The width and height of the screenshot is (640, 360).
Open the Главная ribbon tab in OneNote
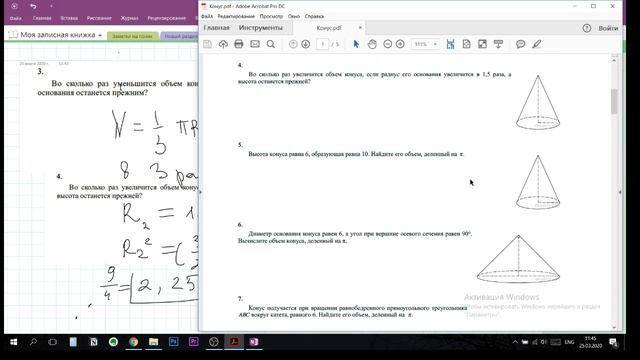pyautogui.click(x=42, y=18)
